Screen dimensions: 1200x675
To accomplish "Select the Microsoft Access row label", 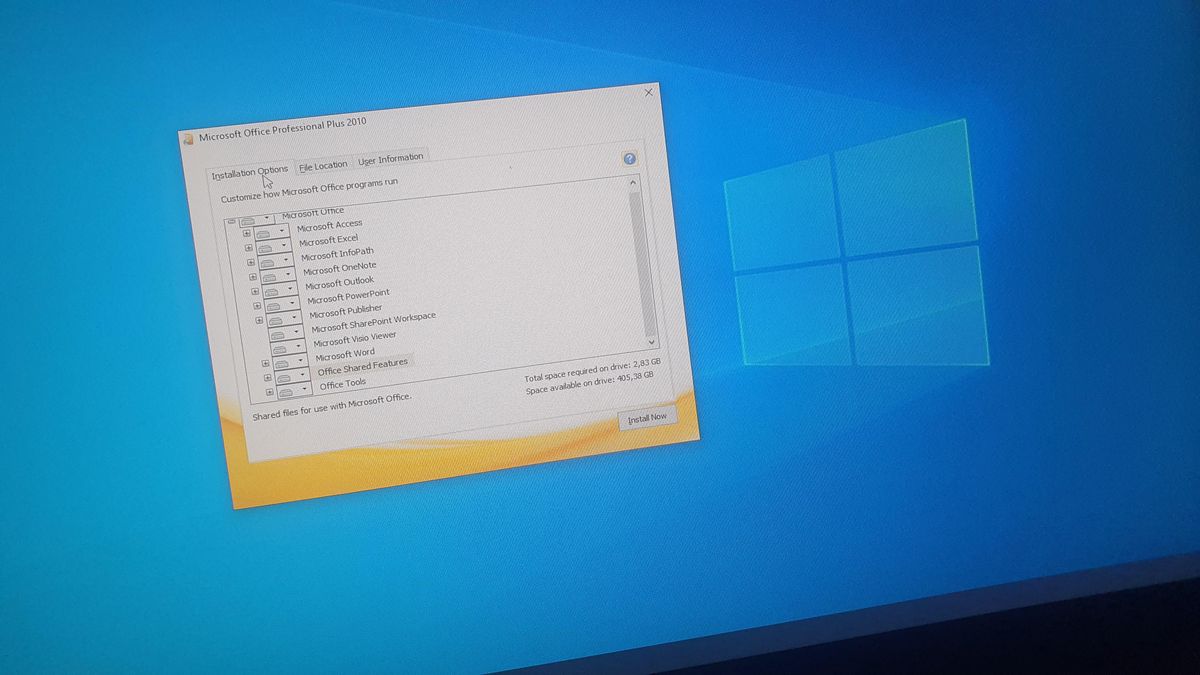I will tap(330, 226).
